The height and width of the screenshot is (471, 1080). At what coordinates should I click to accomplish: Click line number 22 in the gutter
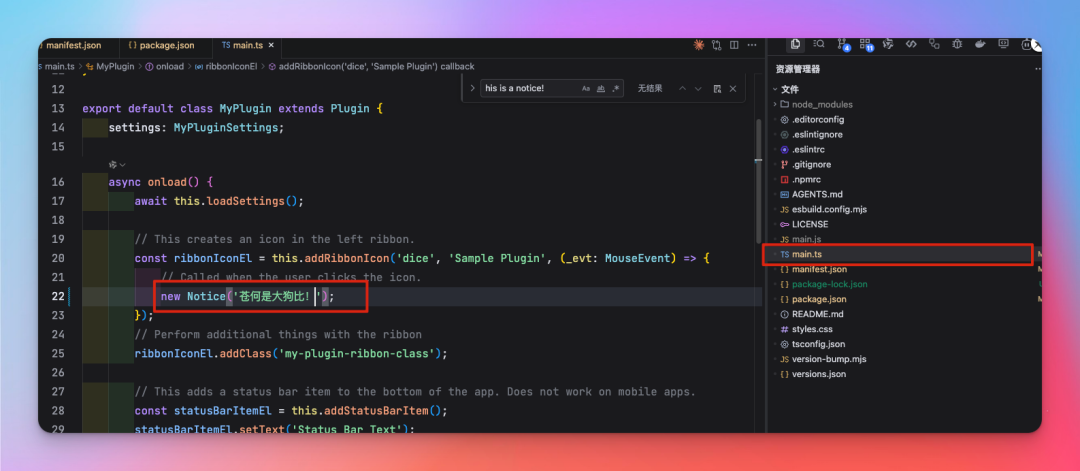(58, 296)
